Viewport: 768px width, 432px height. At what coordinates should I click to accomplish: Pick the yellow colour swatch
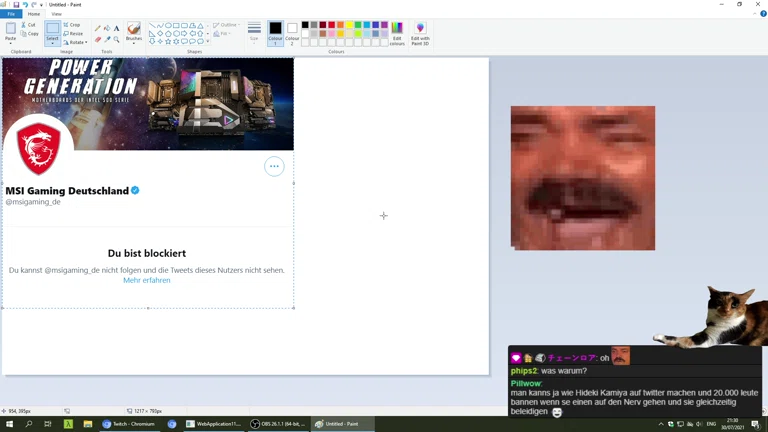[349, 25]
